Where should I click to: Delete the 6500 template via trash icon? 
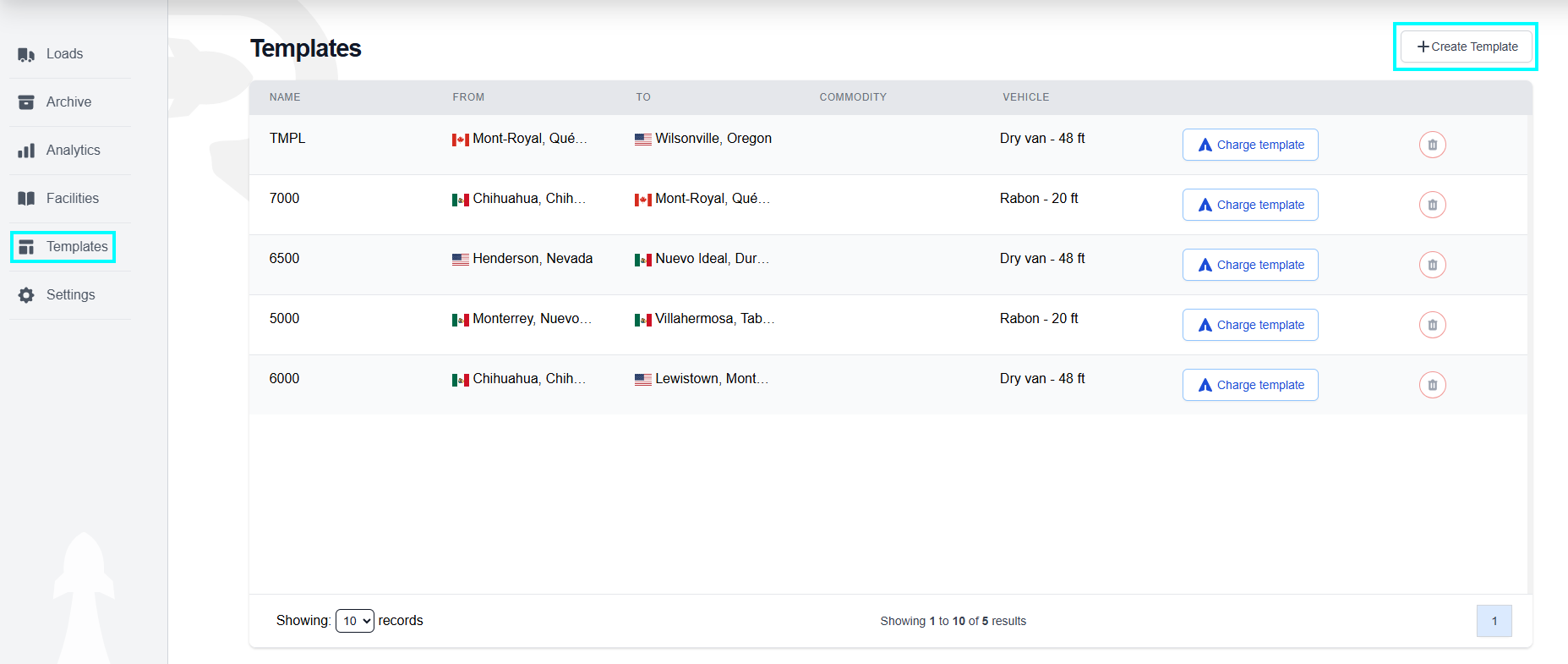[x=1432, y=265]
